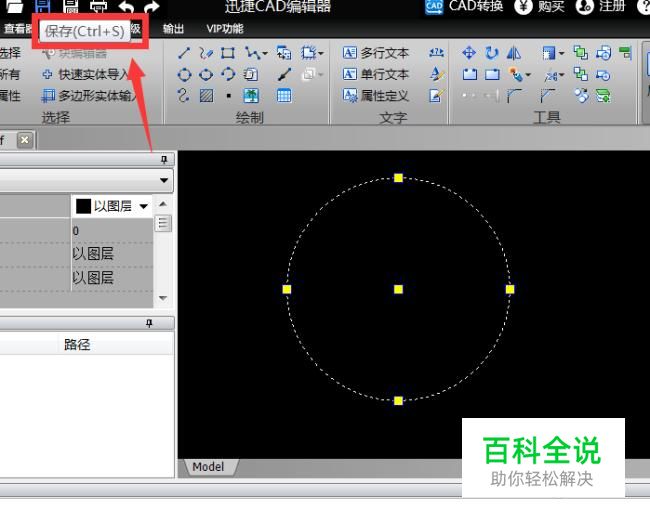Select the Line drawing tool
Screen dimensions: 650x522
(x=184, y=53)
